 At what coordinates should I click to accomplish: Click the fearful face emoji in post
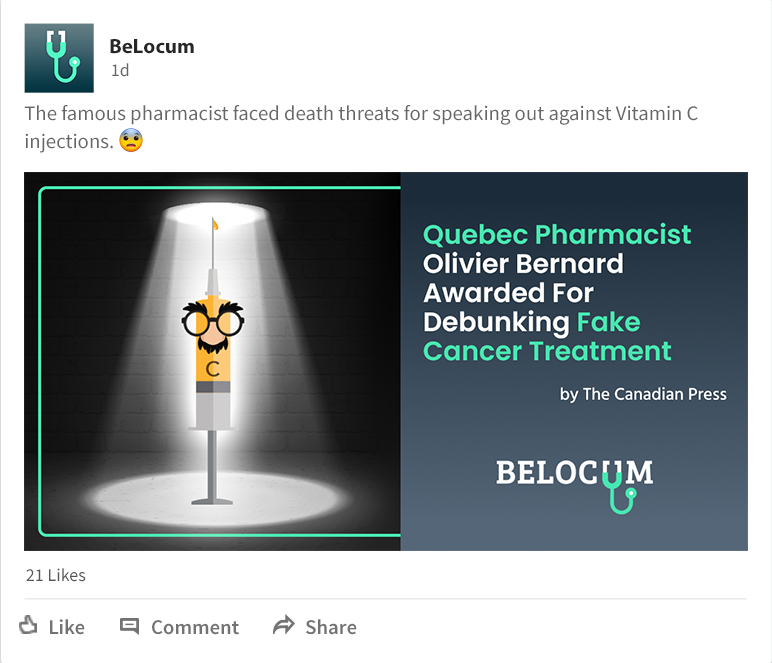[x=131, y=141]
